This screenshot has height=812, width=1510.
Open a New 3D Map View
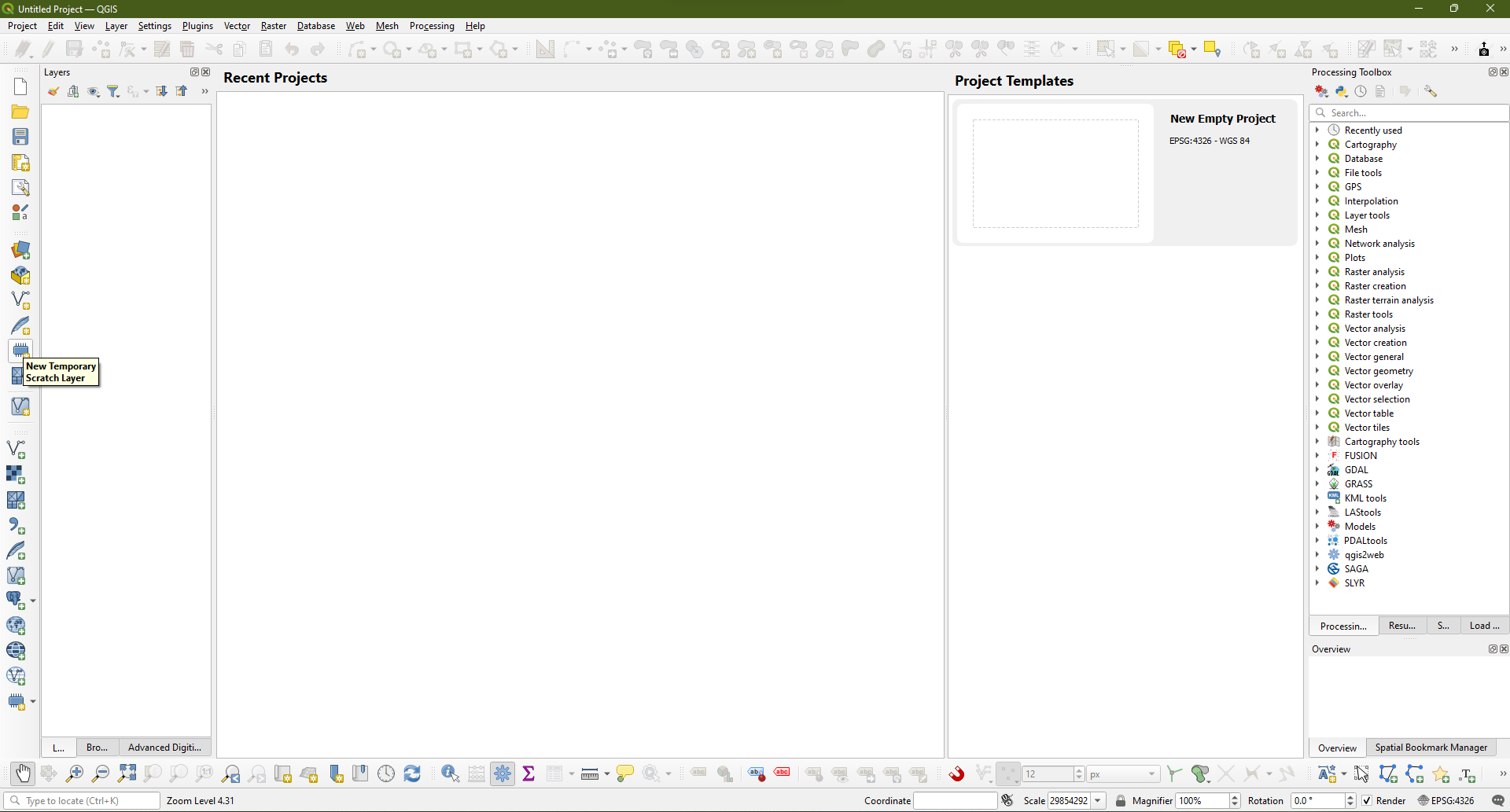(x=309, y=773)
